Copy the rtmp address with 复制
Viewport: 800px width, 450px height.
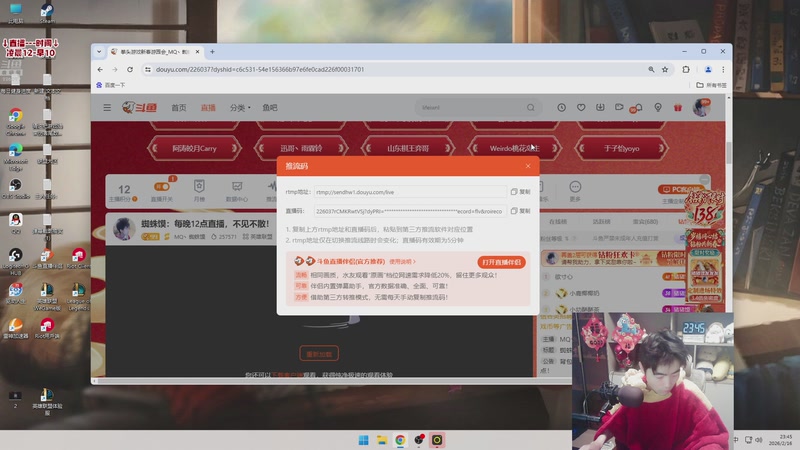click(x=520, y=192)
